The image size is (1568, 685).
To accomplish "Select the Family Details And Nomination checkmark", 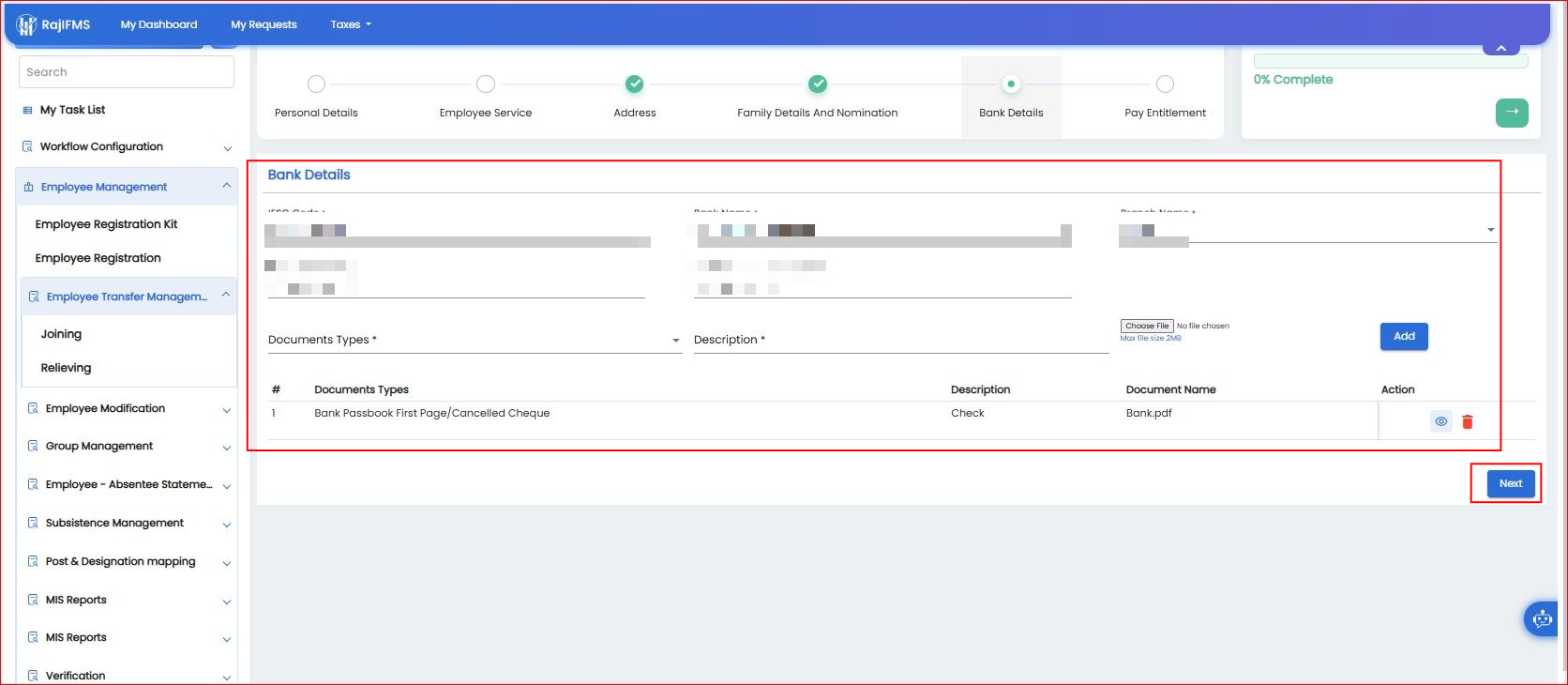I will point(818,84).
